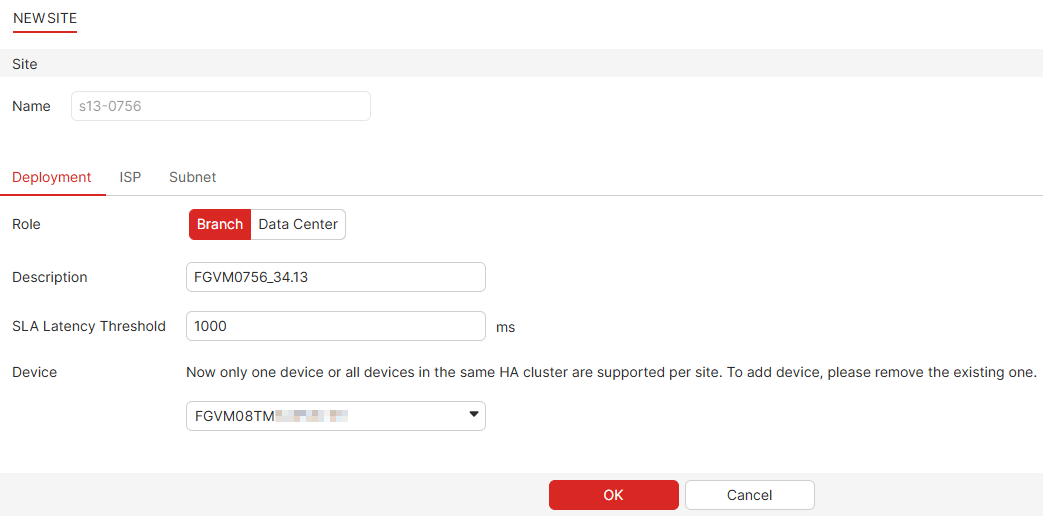Click the Device label
1043x516 pixels.
click(35, 372)
